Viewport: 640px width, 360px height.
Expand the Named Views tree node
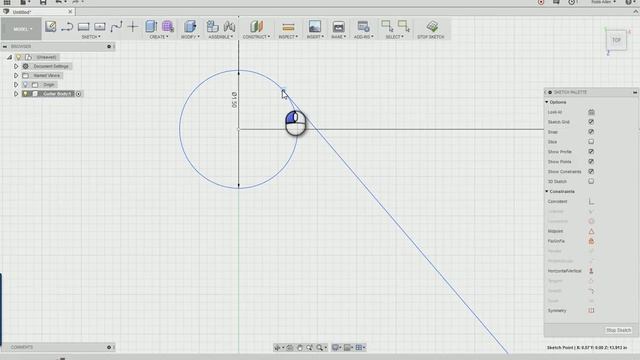click(x=16, y=76)
